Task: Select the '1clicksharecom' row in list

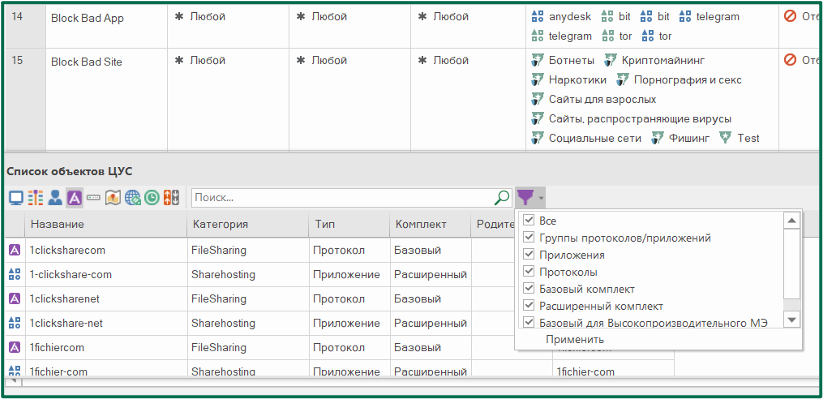Action: pyautogui.click(x=68, y=250)
